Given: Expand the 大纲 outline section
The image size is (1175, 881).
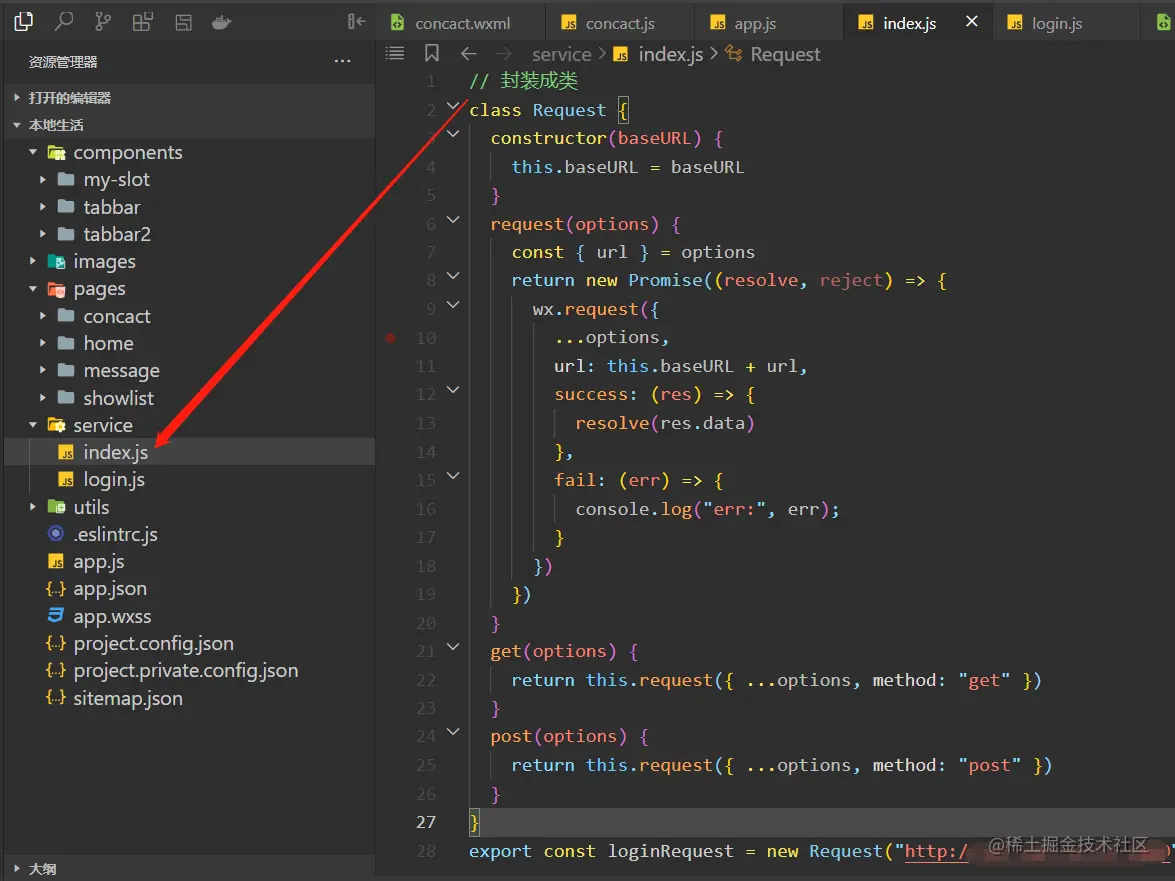Looking at the screenshot, I should [187, 868].
